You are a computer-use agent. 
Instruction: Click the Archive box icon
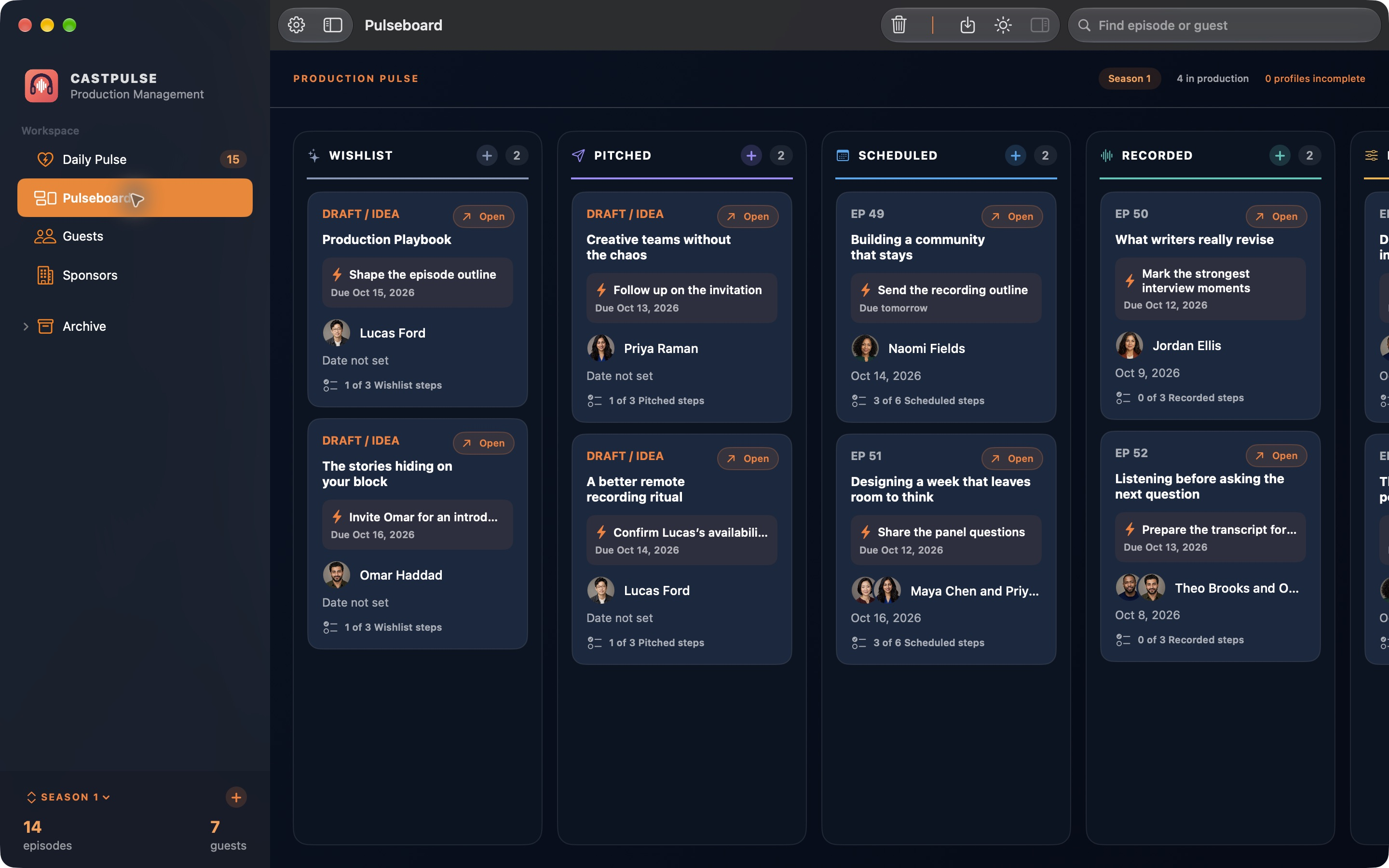coord(45,326)
